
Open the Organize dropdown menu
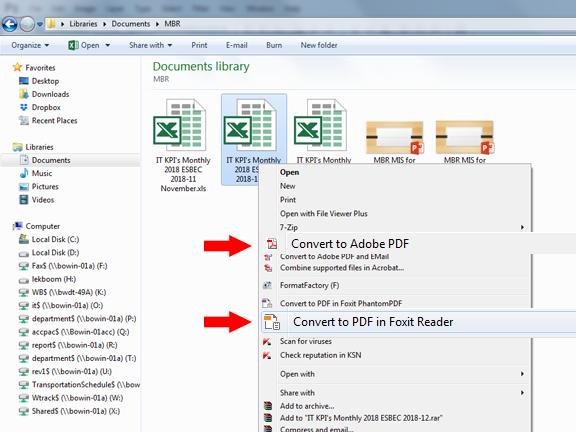tap(30, 45)
